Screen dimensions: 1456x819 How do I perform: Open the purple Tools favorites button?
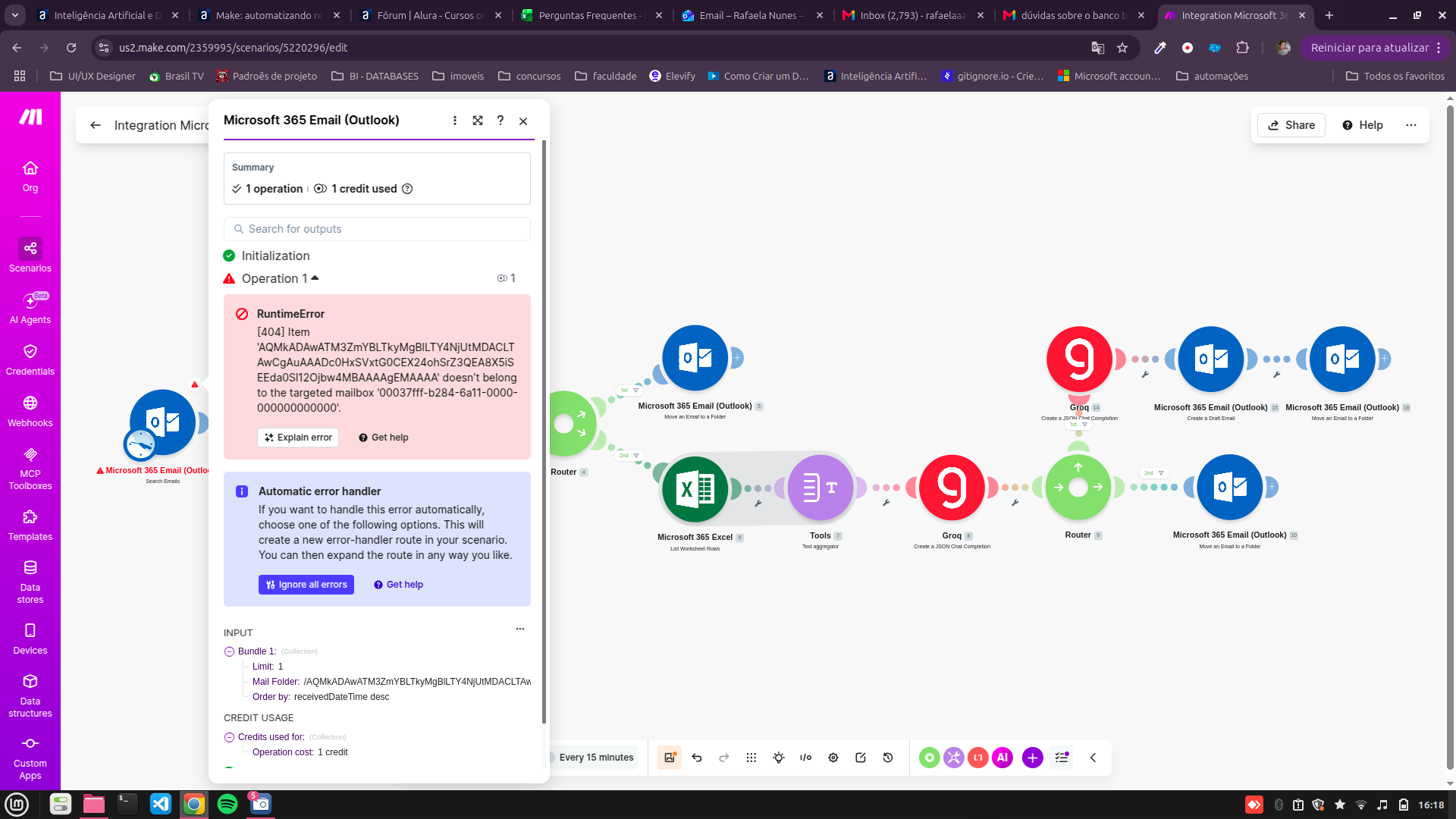[x=954, y=758]
